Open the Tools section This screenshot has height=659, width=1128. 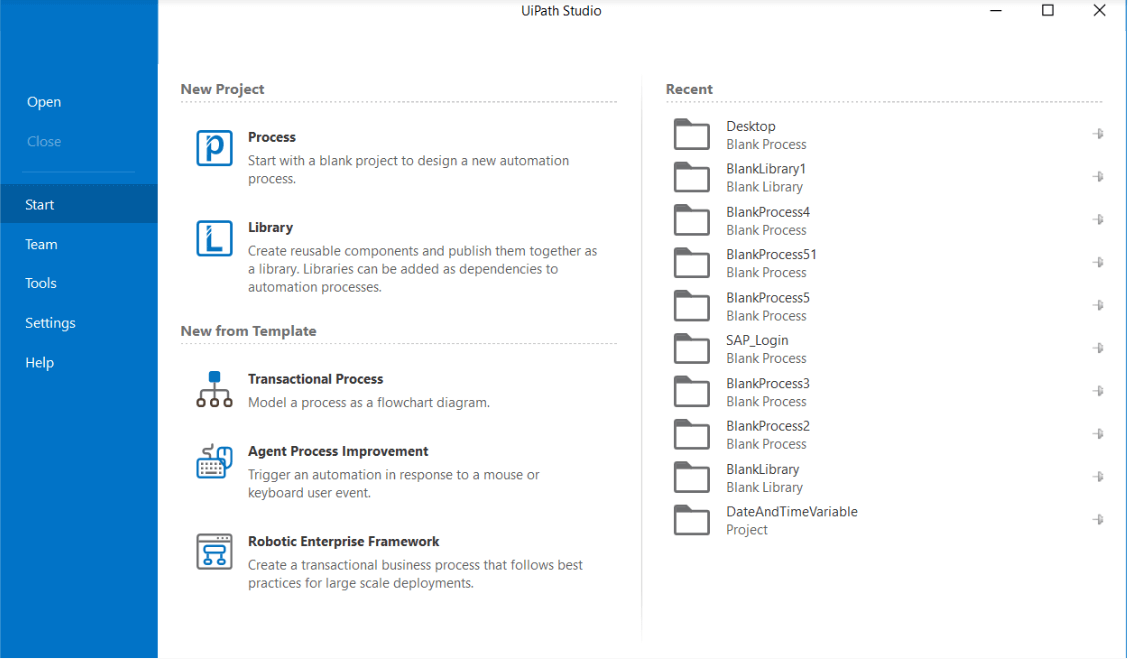(40, 283)
